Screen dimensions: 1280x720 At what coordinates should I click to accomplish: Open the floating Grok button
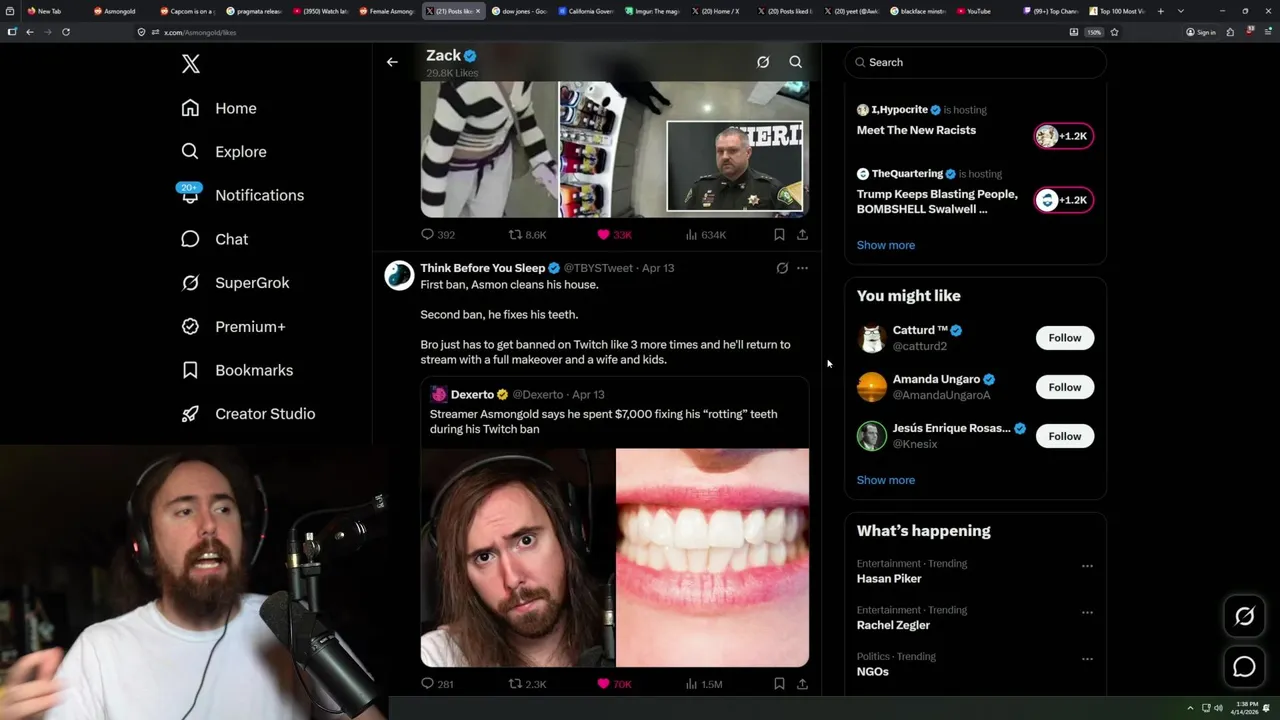coord(1244,617)
